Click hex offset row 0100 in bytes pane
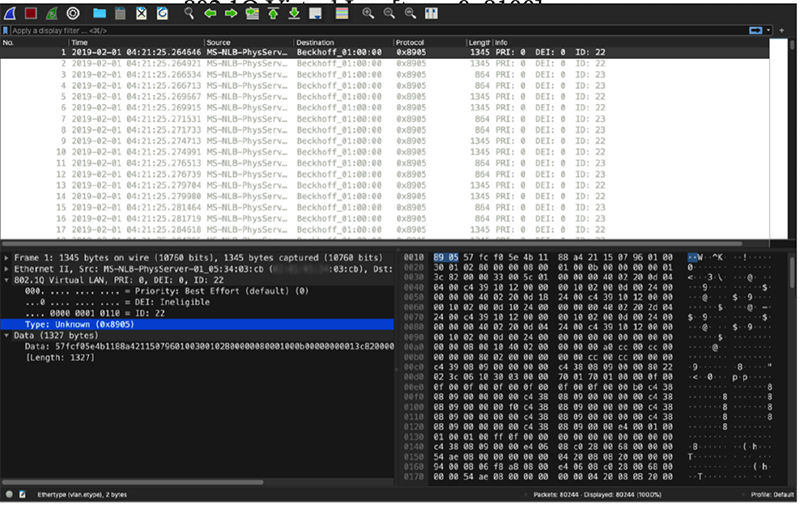800x508 pixels. coord(414,408)
